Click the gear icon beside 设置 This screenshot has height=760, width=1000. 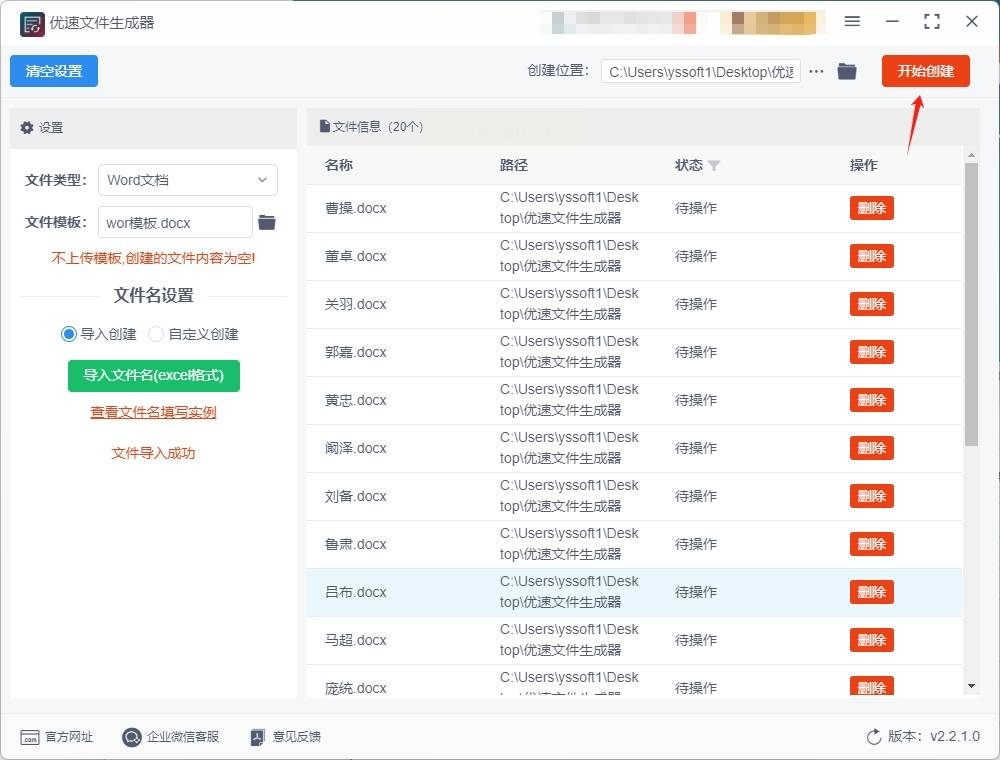(27, 128)
